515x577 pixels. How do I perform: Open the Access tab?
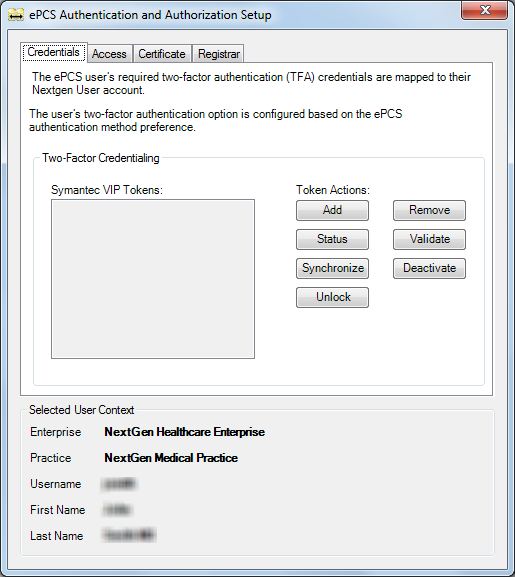tap(109, 54)
